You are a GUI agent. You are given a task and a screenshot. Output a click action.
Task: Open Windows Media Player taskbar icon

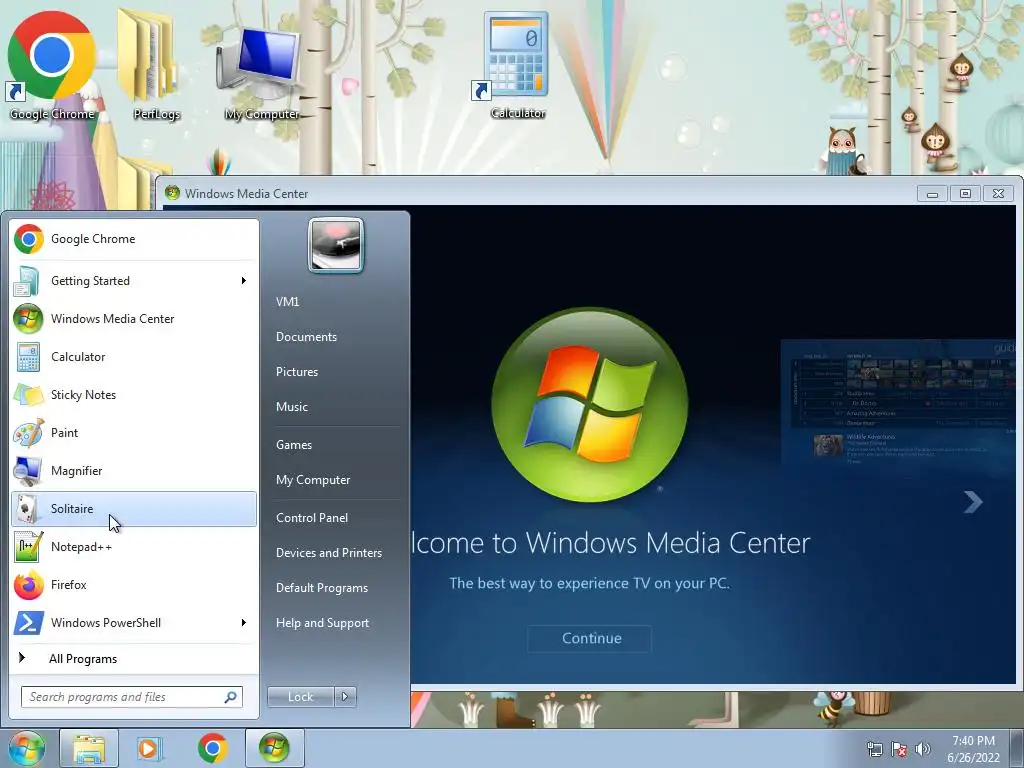tap(149, 748)
